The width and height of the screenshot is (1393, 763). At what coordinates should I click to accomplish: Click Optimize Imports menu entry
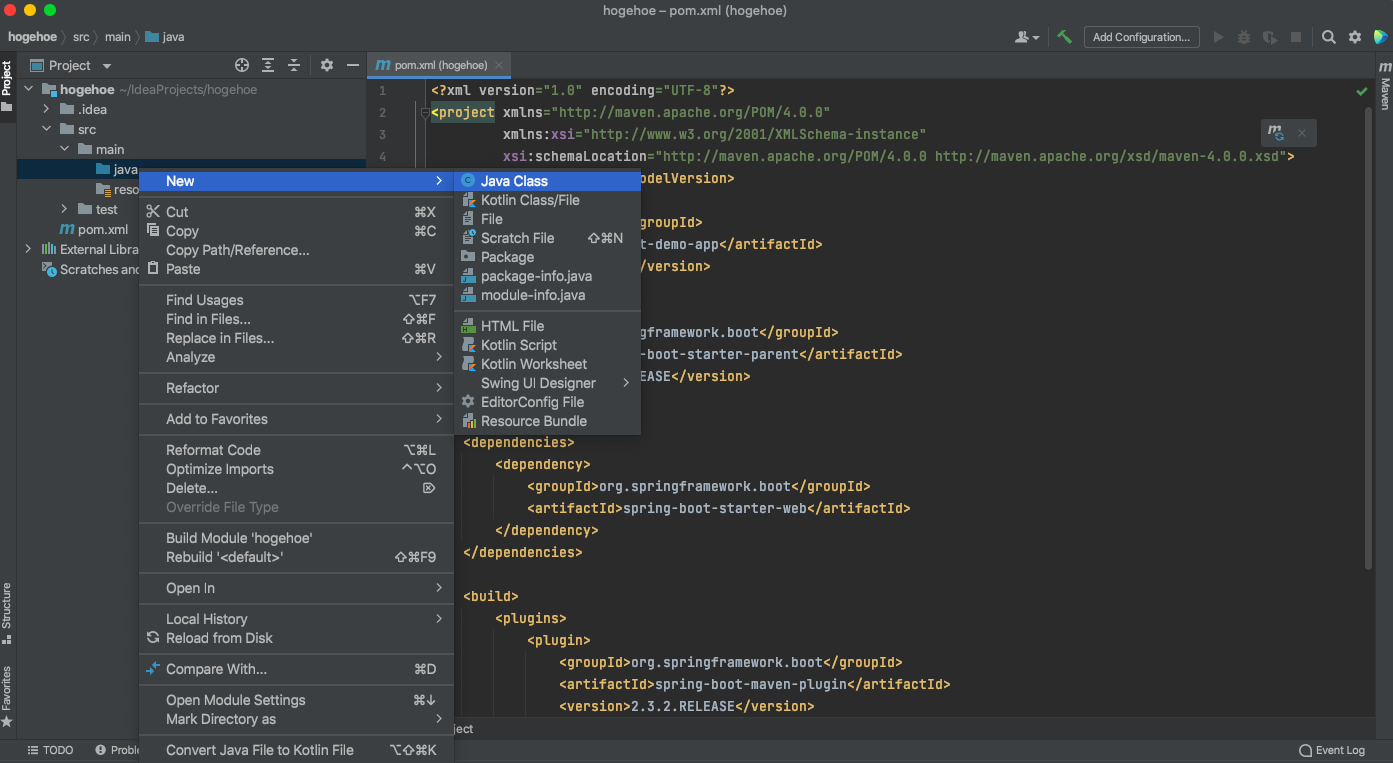pos(296,469)
